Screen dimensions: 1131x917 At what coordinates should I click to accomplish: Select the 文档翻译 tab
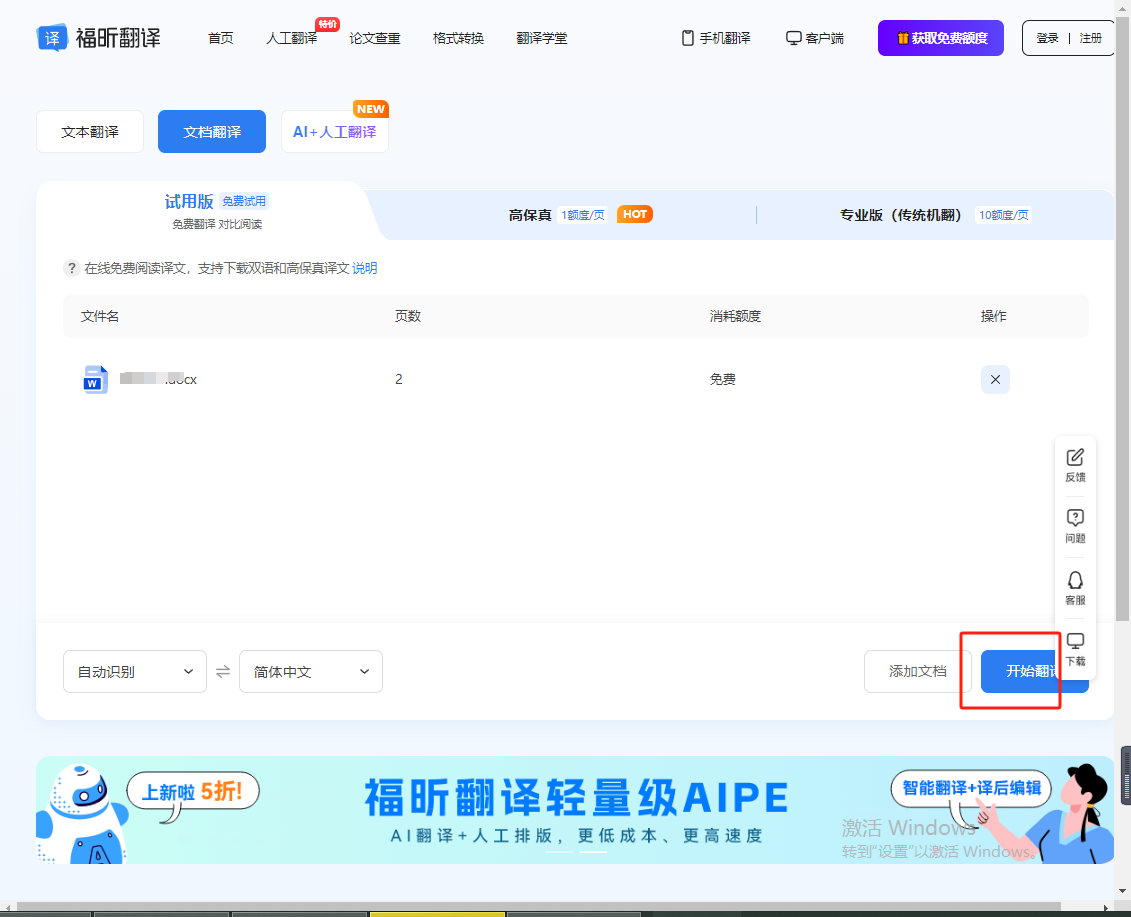point(212,131)
